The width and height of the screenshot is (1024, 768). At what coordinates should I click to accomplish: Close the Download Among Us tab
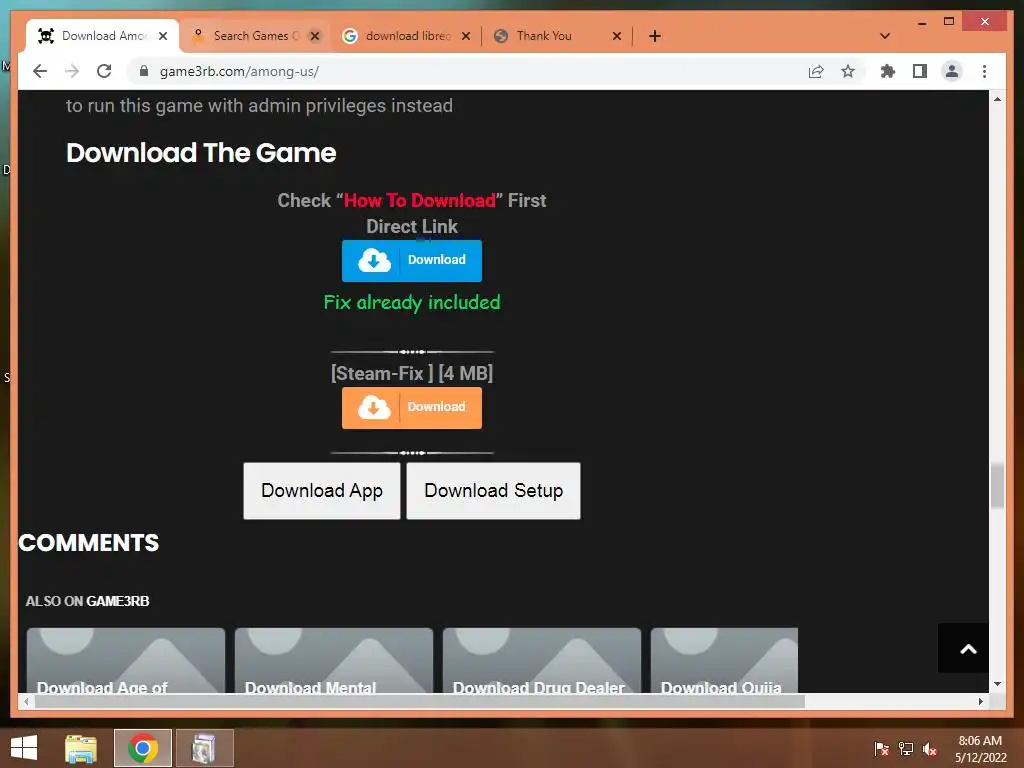163,36
